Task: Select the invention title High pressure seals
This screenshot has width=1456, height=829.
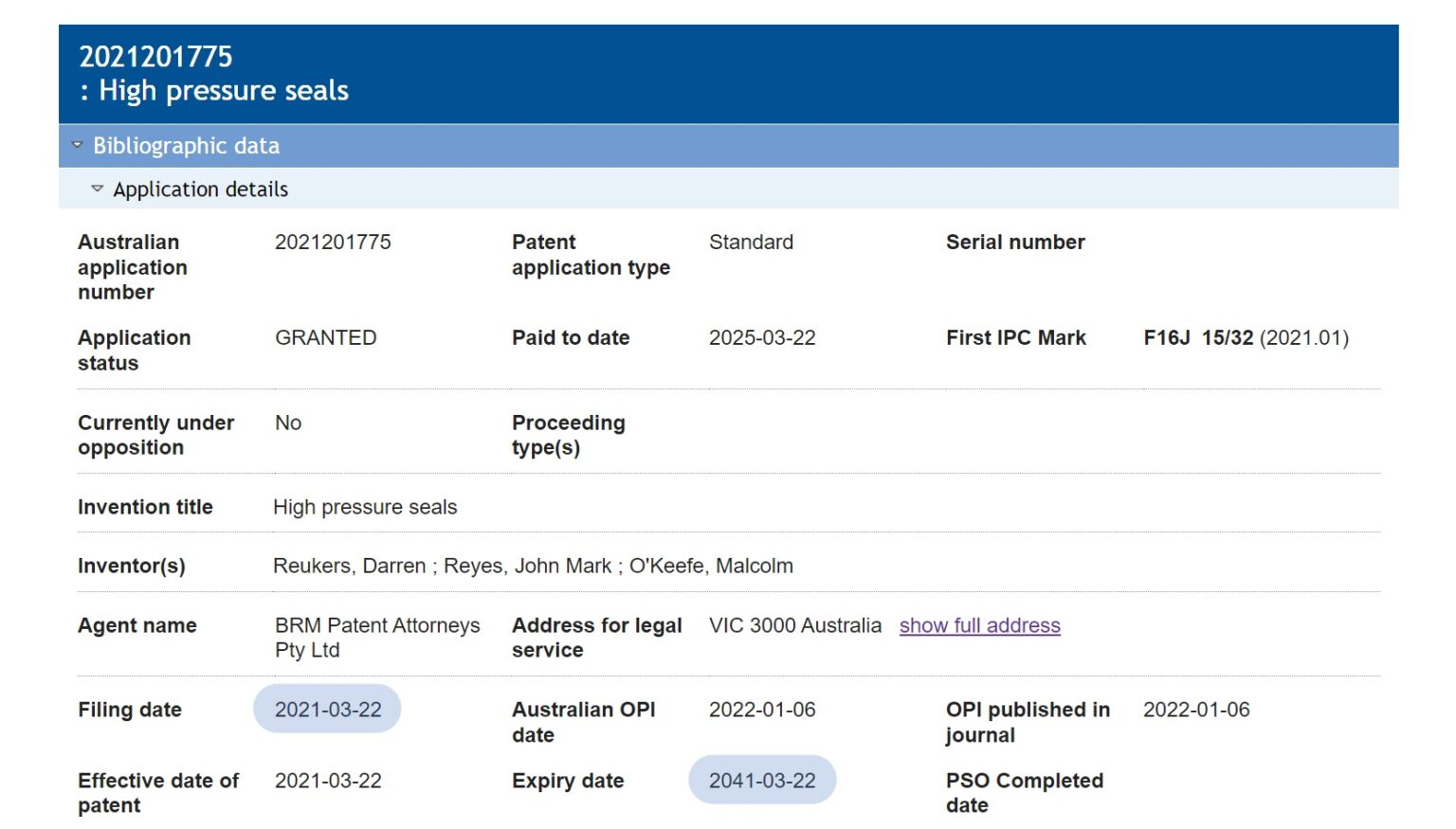Action: tap(365, 507)
